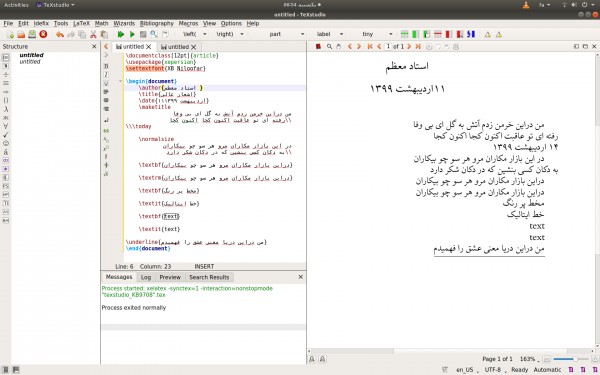Insert inline math with the $$ icon
Viewport: 600px width, 375px height.
[106, 131]
